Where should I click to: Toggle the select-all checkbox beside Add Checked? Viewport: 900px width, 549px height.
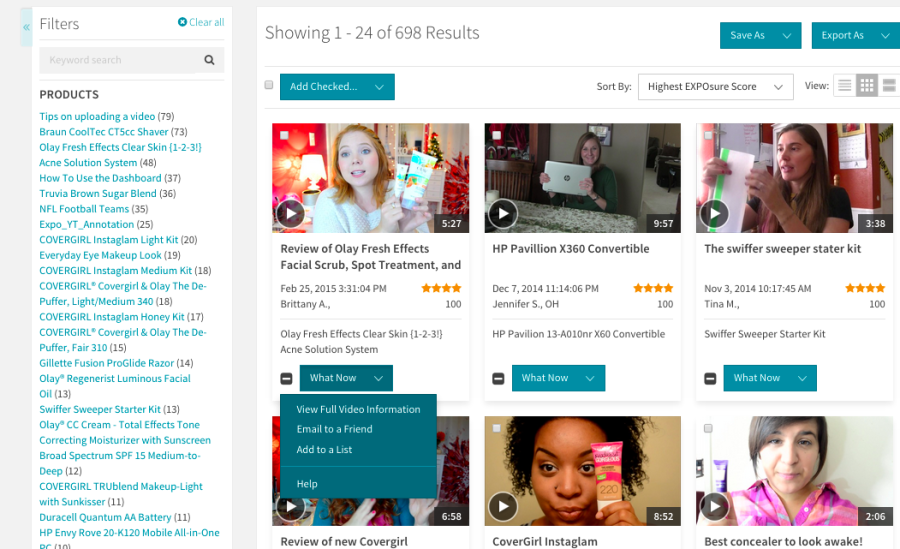[x=269, y=85]
